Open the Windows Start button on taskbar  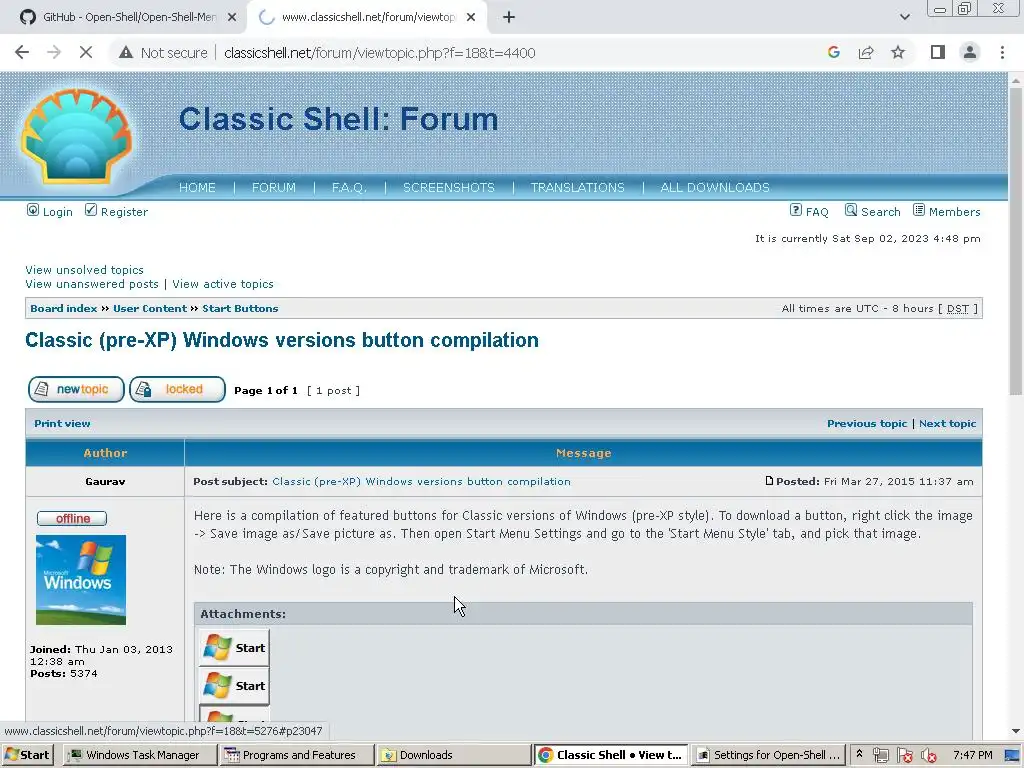[x=27, y=755]
